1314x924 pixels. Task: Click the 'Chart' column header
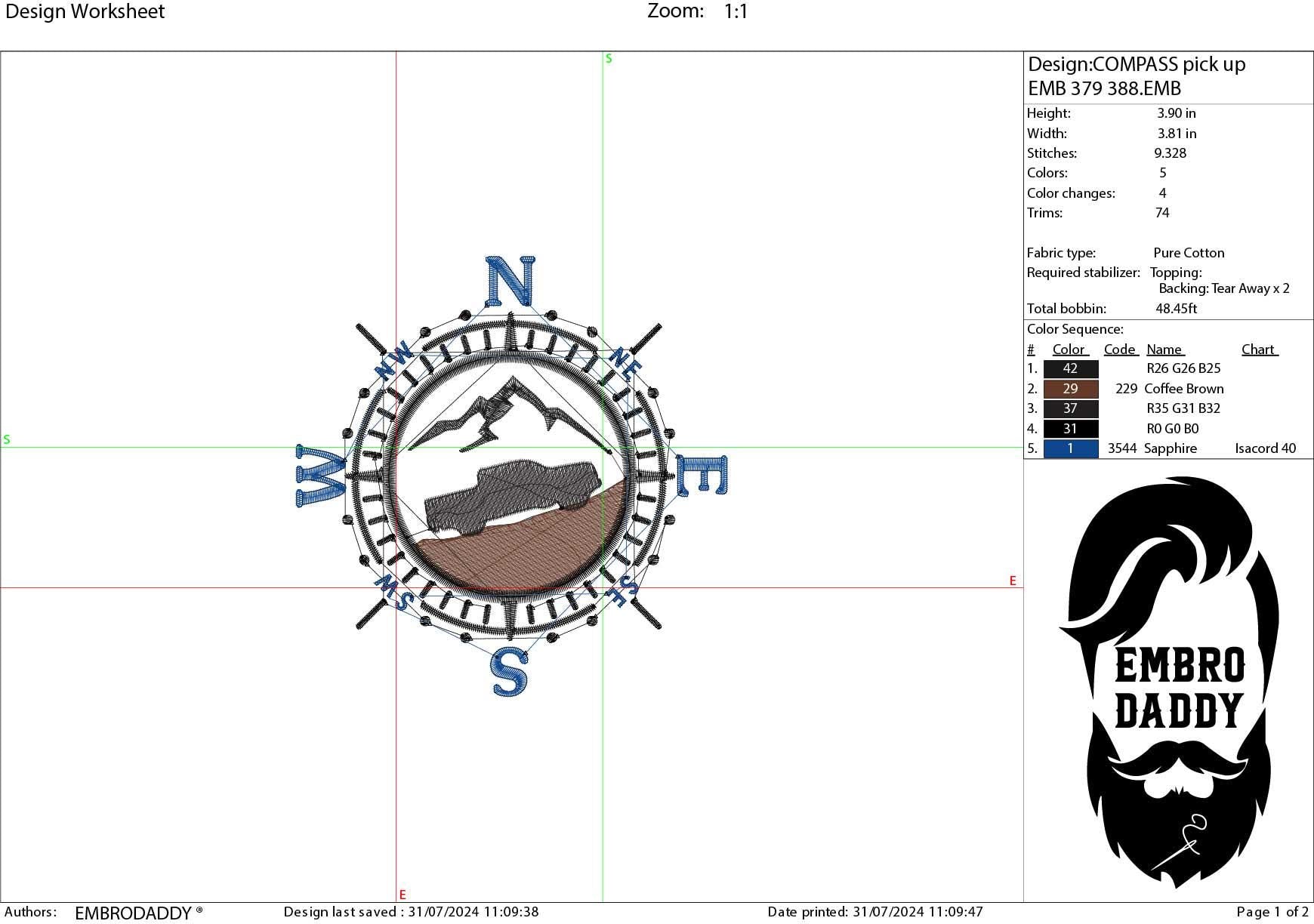1259,350
